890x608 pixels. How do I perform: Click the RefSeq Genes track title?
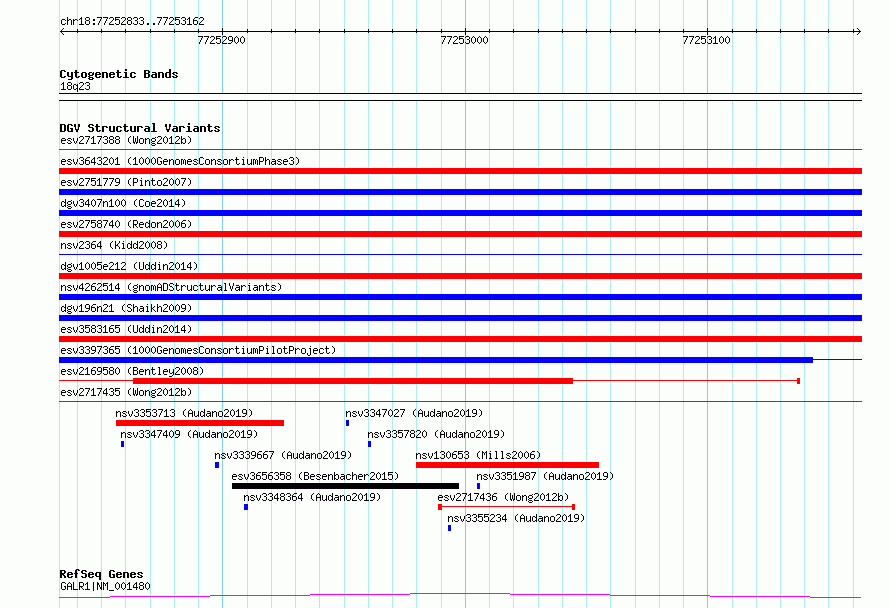pos(101,574)
